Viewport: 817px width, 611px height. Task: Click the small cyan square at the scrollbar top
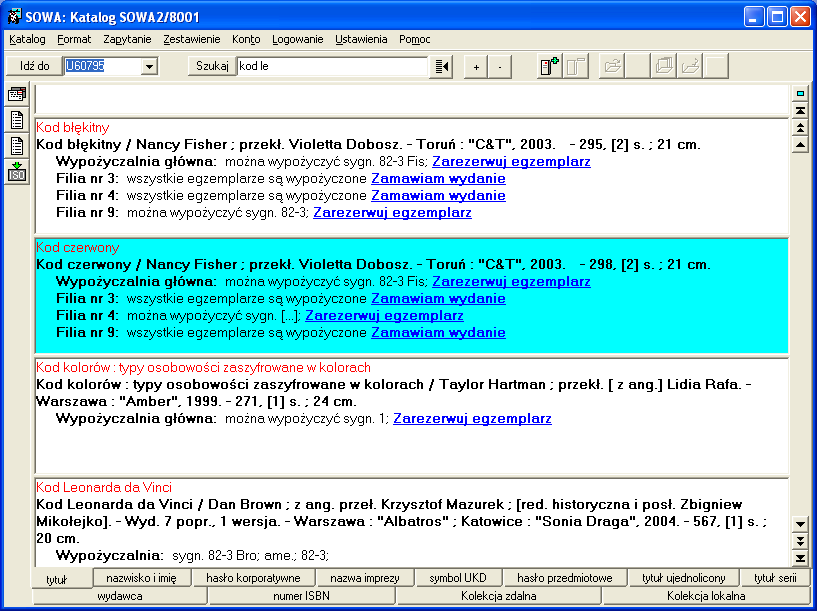(800, 93)
